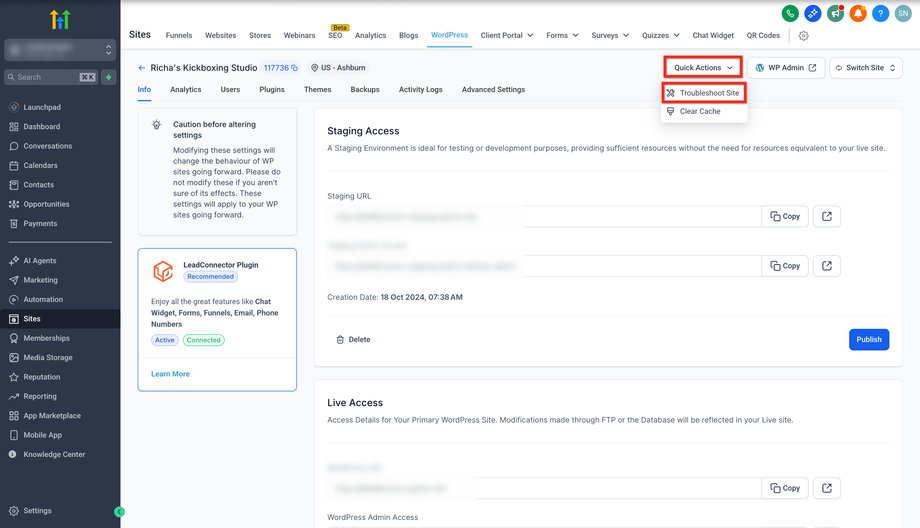Screen dimensions: 920x528
Task: Open Staging URL in new tab icon
Action: (827, 216)
